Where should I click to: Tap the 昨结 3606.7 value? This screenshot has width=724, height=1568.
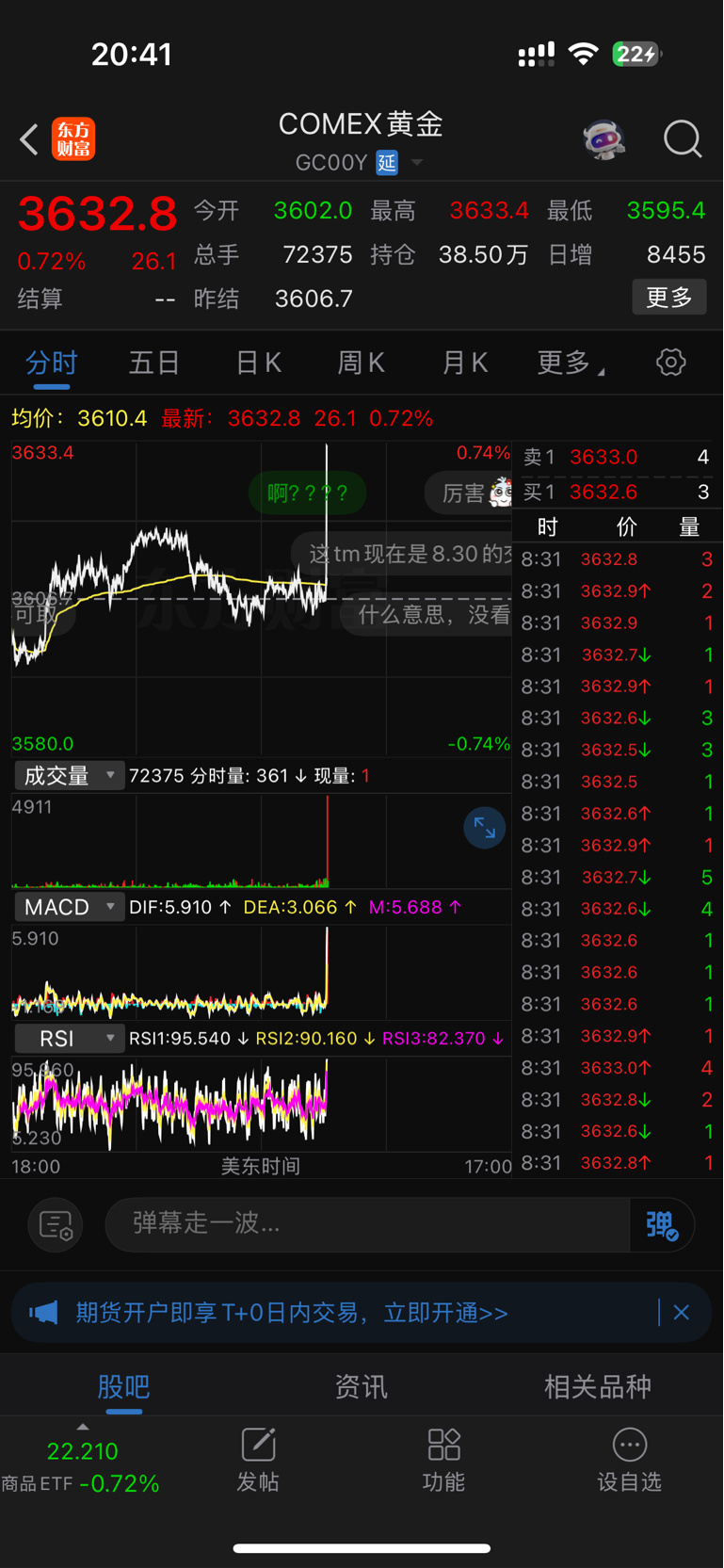click(x=314, y=299)
